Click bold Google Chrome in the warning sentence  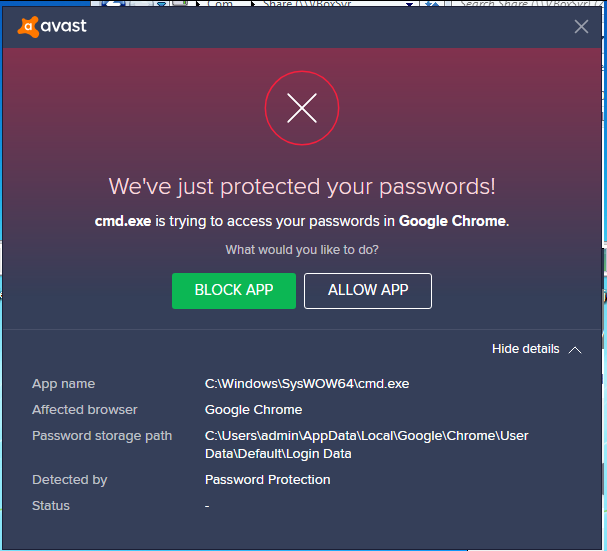(452, 221)
